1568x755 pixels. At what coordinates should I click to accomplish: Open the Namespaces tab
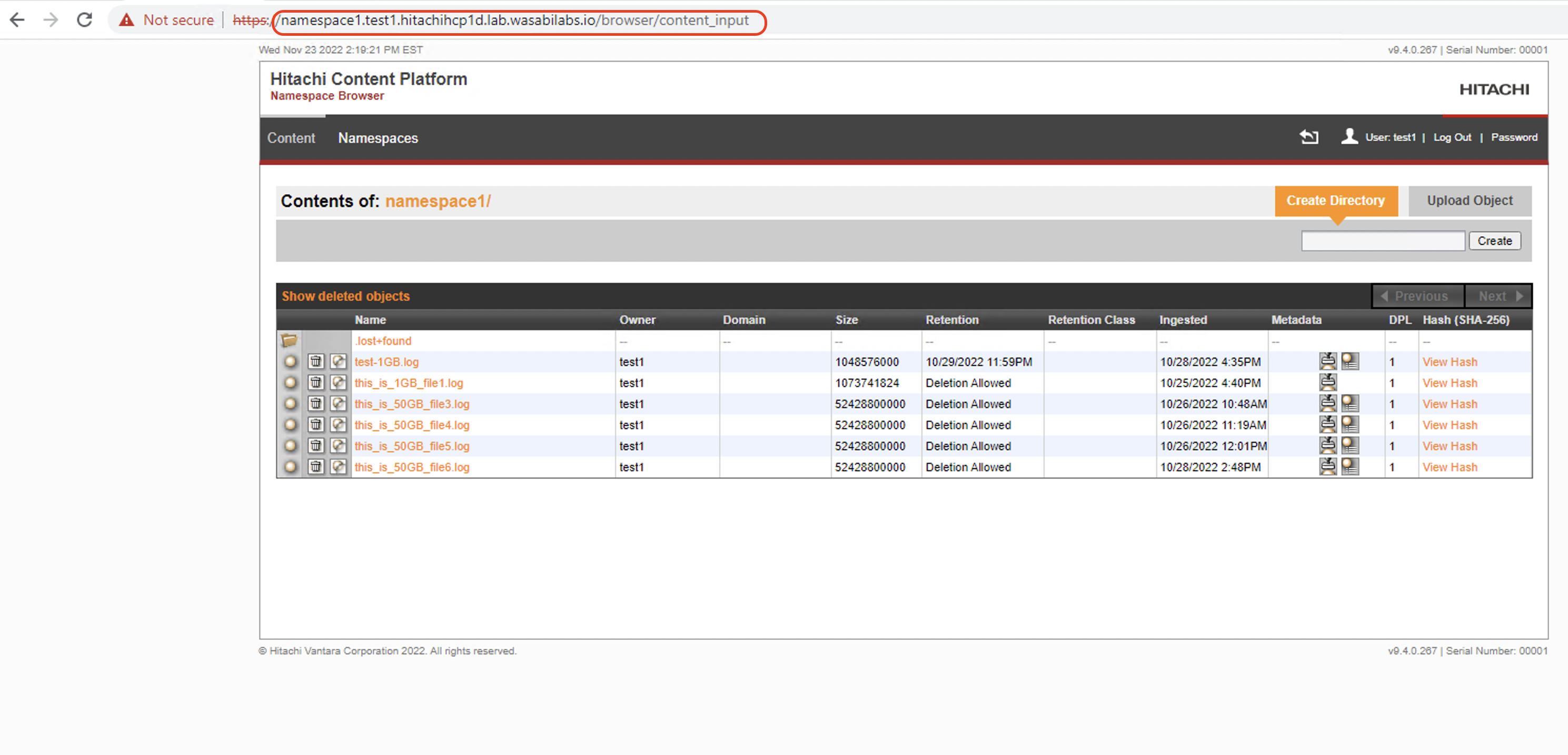coord(379,138)
